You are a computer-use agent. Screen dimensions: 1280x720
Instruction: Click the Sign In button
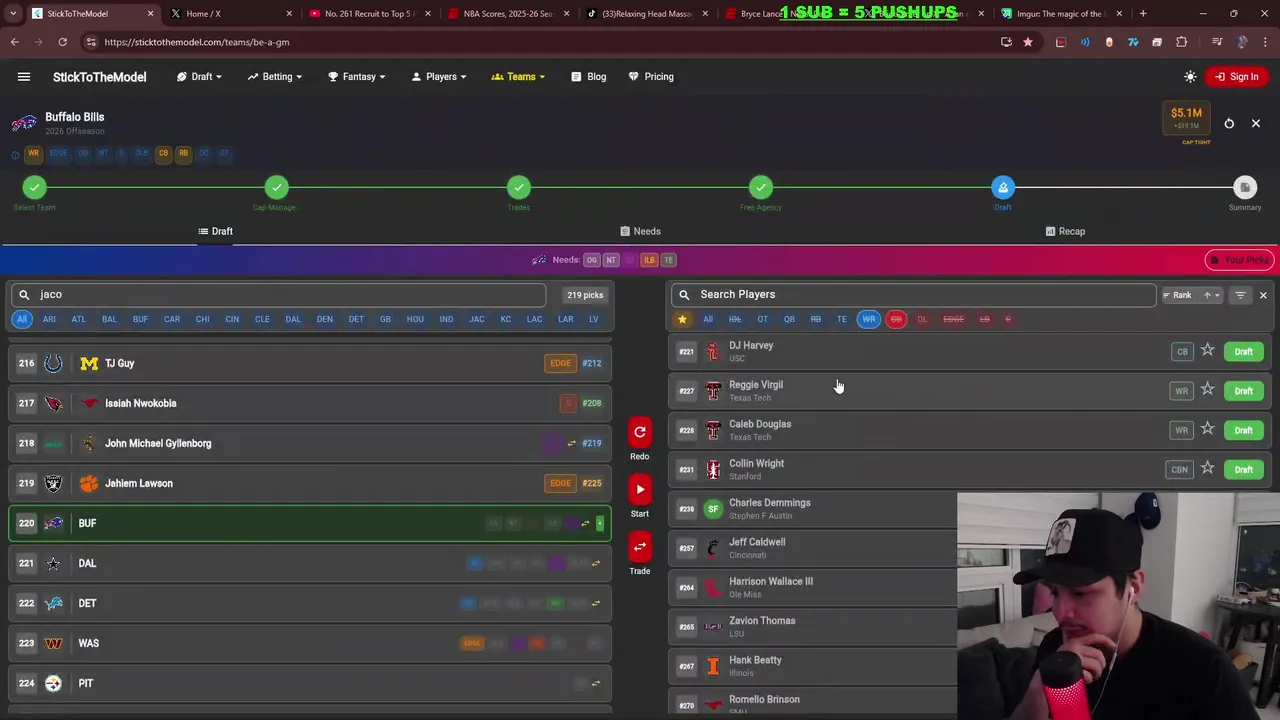click(1236, 77)
